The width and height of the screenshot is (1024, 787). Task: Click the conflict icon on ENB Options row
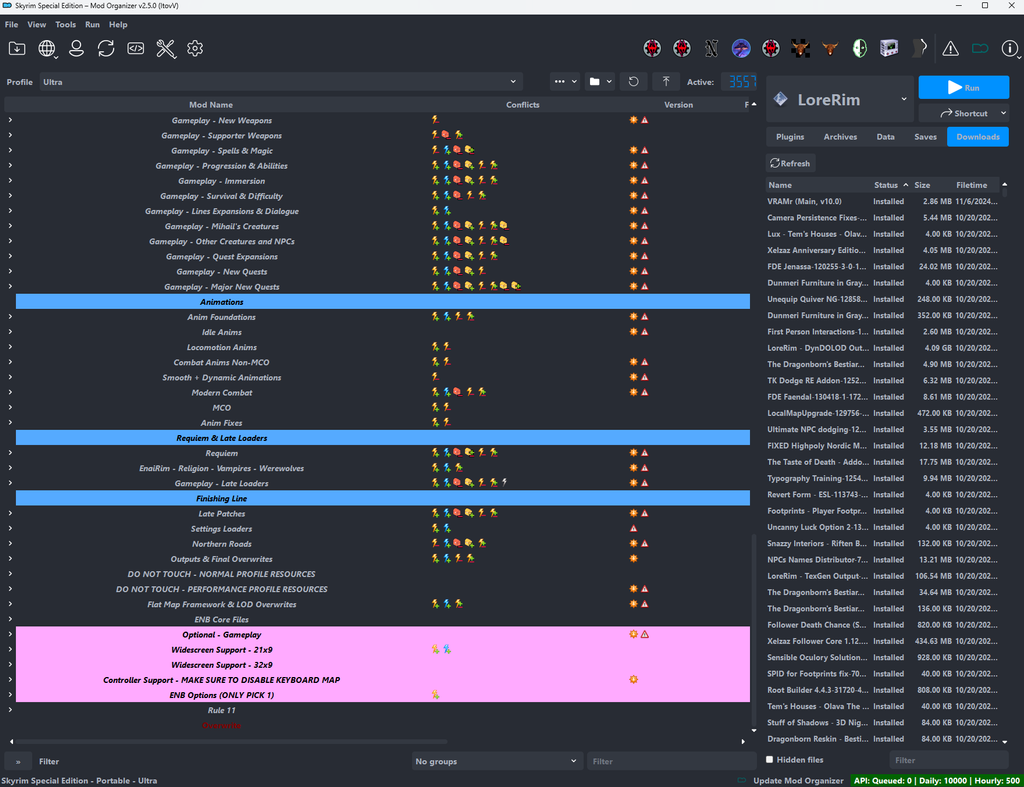(x=436, y=695)
